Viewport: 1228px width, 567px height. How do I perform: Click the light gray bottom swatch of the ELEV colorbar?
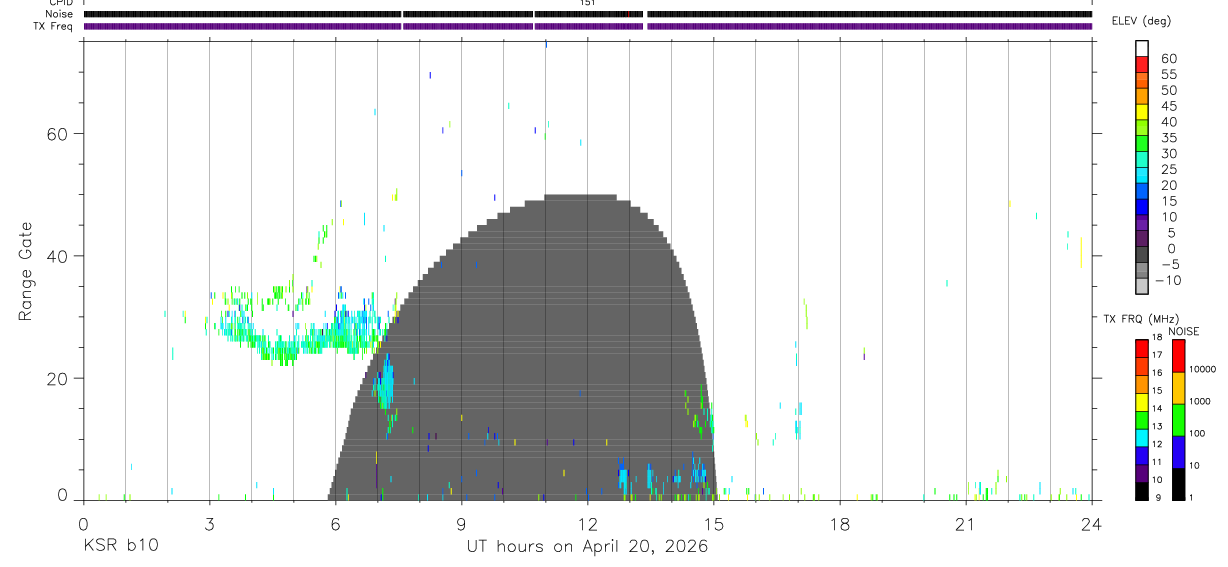pos(1142,286)
